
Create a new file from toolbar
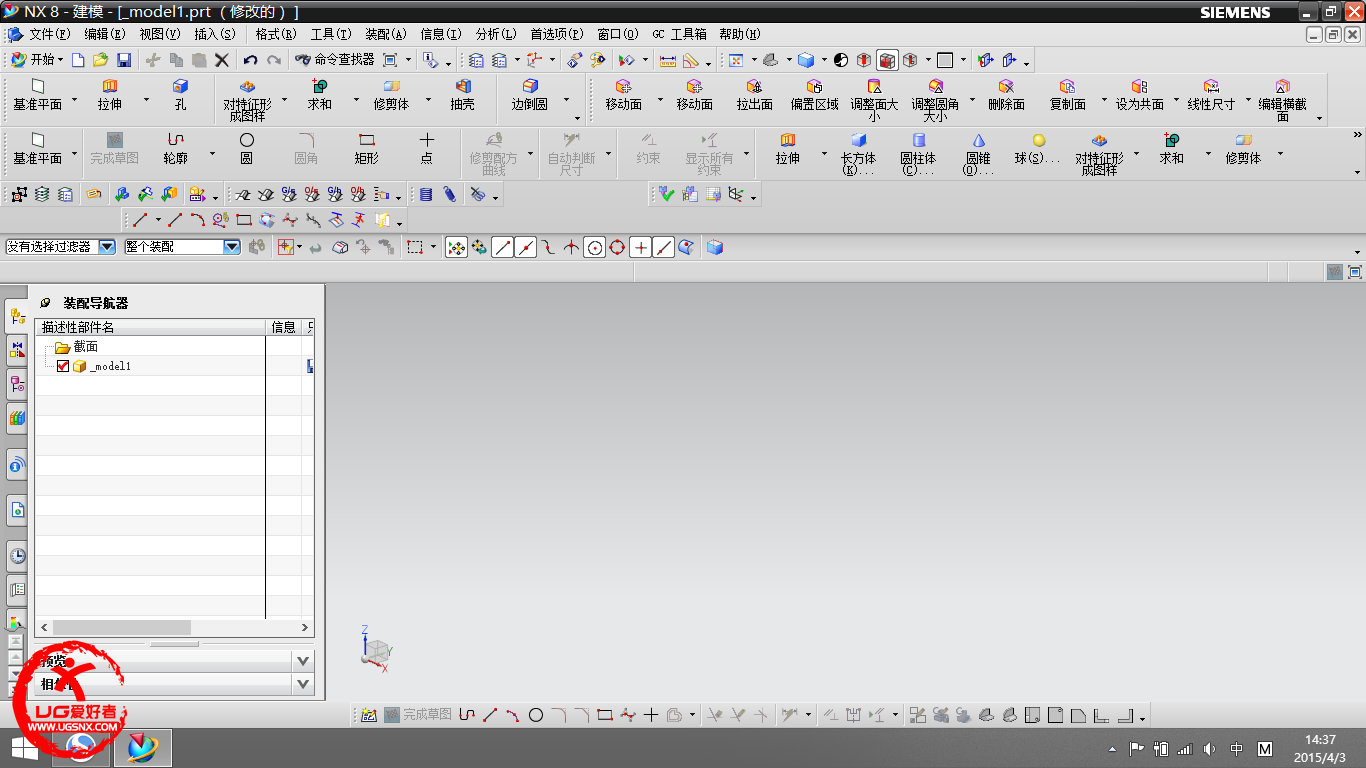pyautogui.click(x=78, y=60)
